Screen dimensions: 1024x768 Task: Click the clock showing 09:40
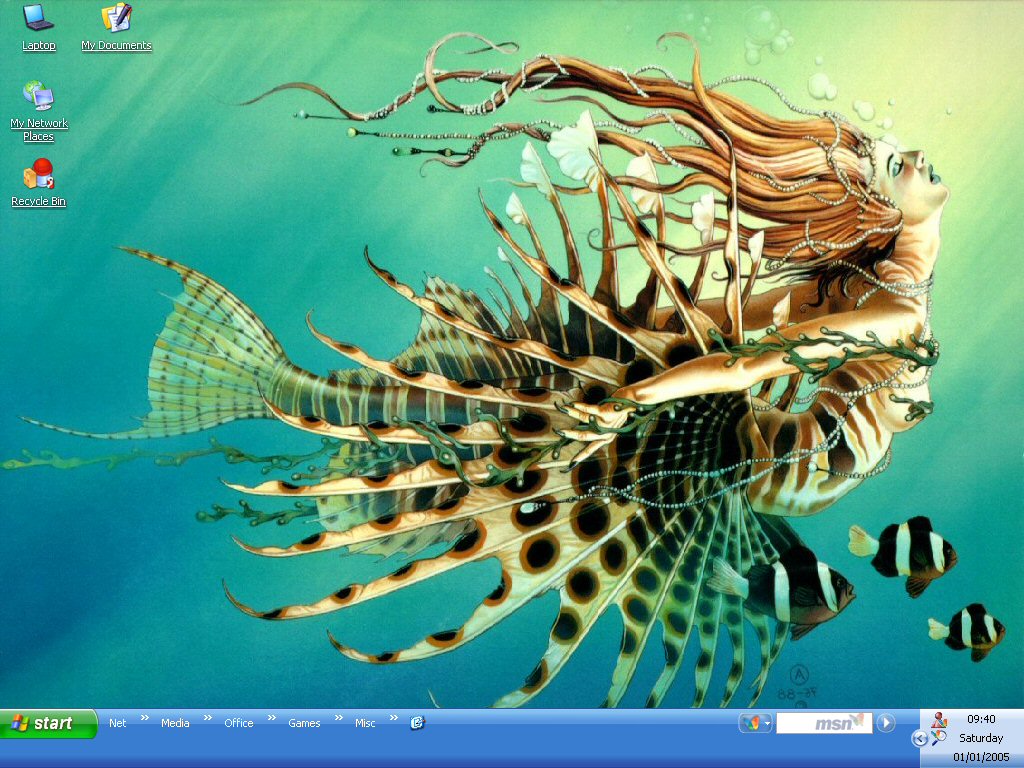pyautogui.click(x=981, y=719)
